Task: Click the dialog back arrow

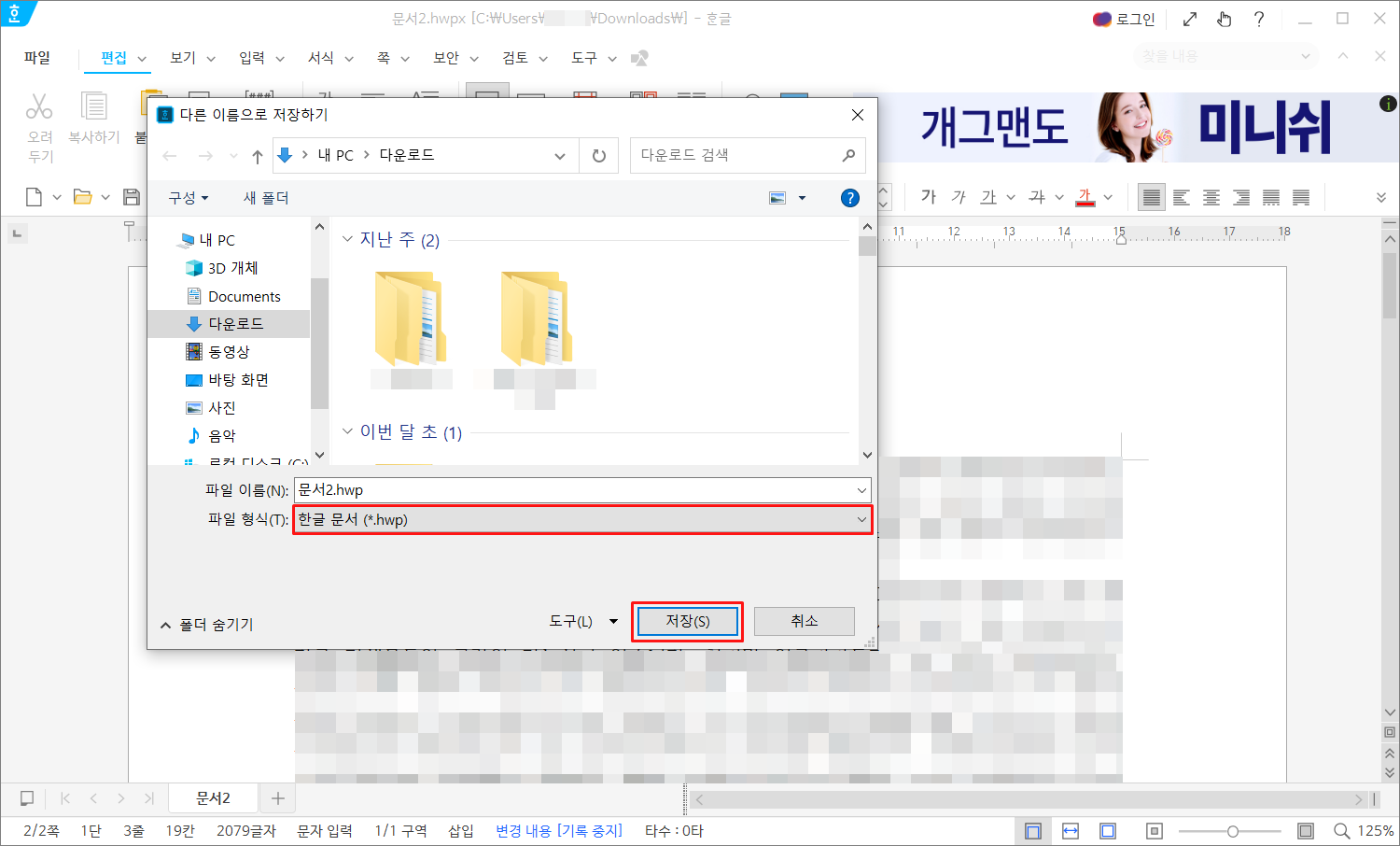Action: point(169,156)
